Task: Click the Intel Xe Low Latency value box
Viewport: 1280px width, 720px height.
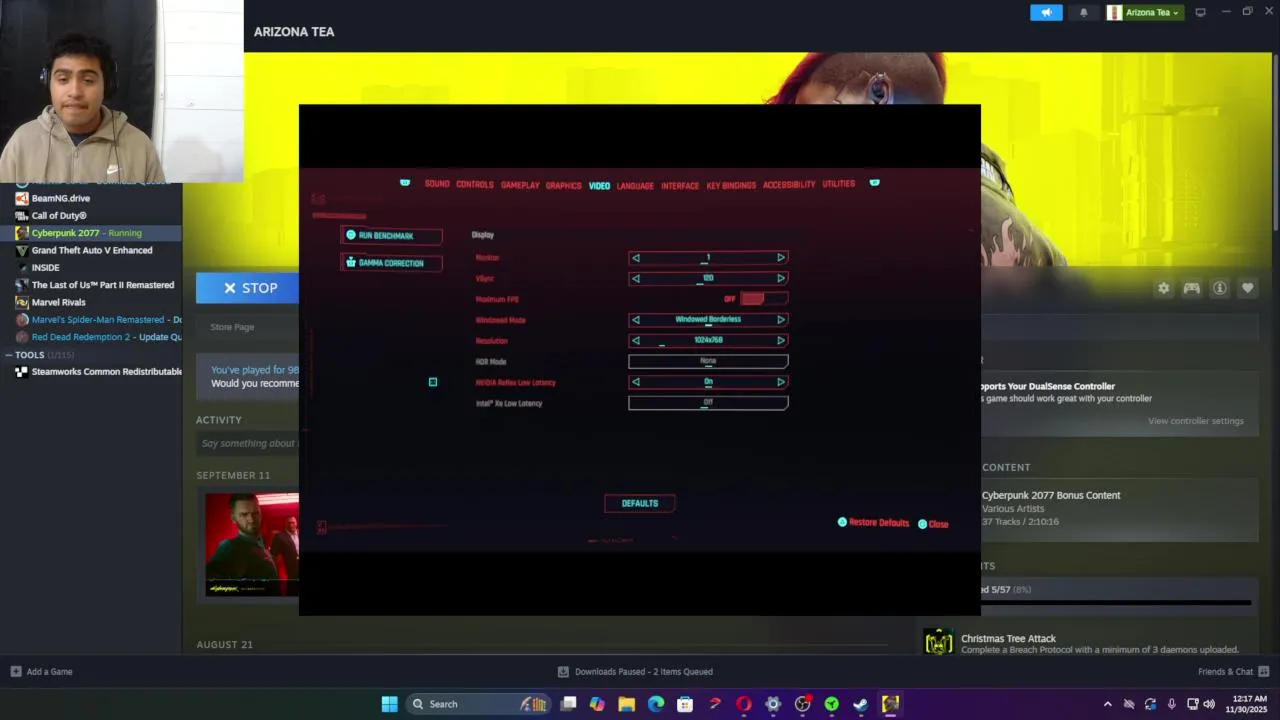Action: 708,403
